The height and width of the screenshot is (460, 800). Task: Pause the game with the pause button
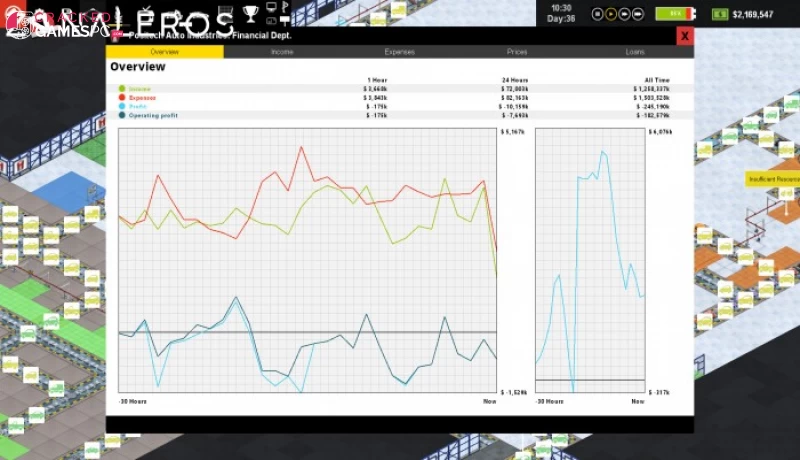point(597,14)
